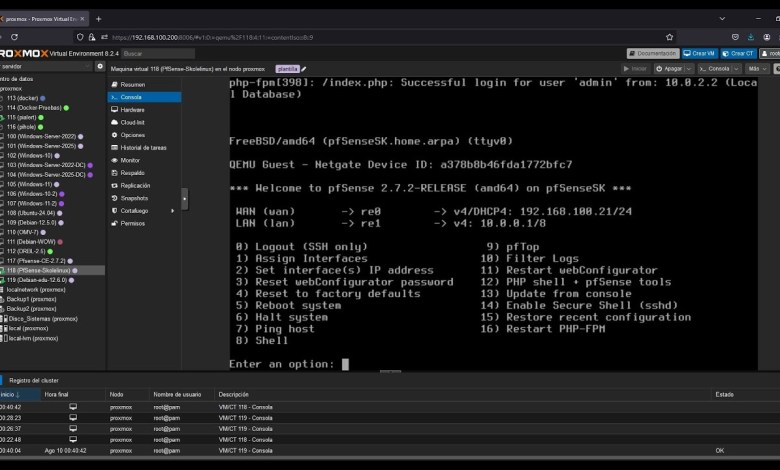The image size is (780, 470).
Task: Click the Iniciar play button
Action: point(635,69)
